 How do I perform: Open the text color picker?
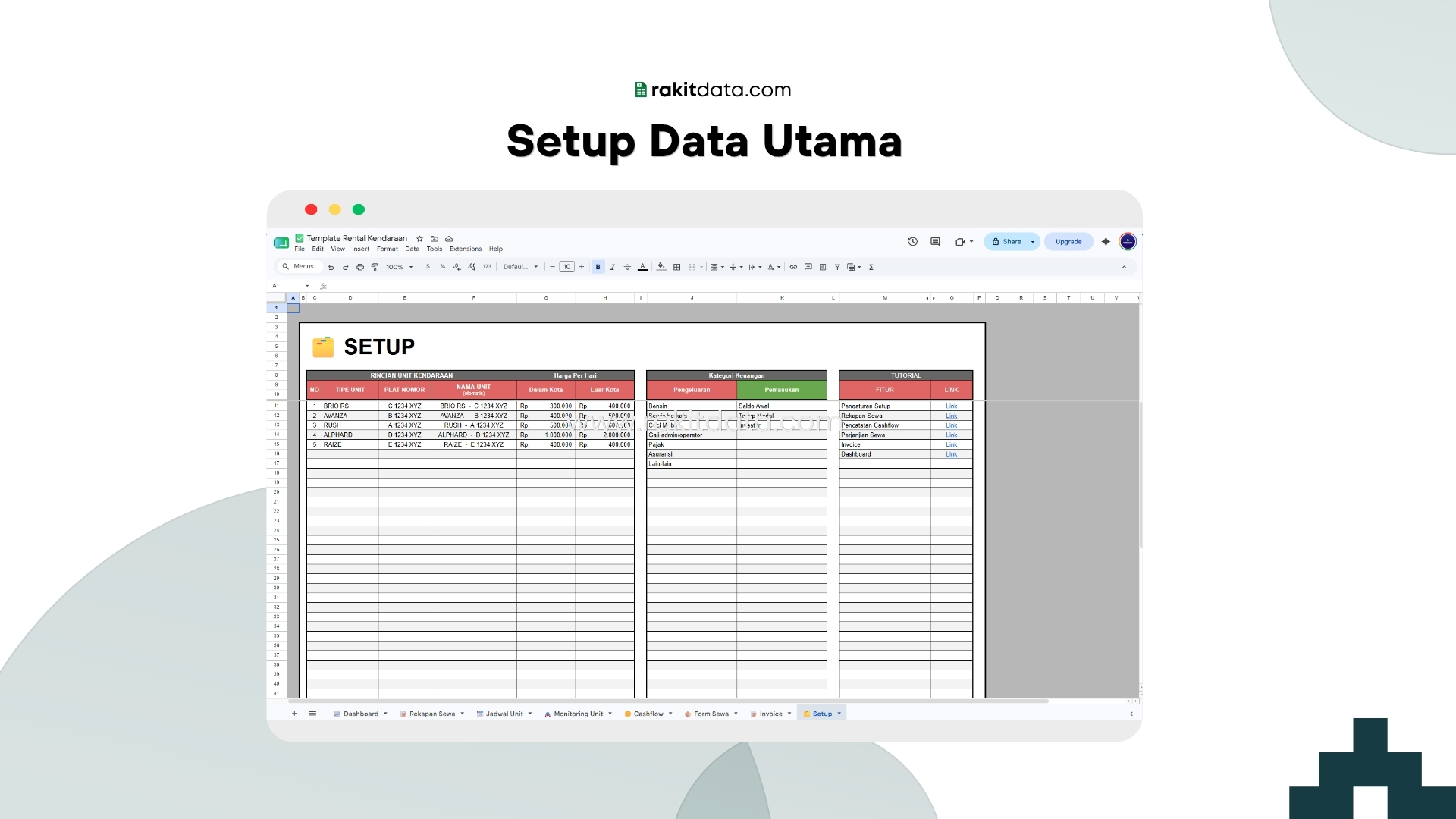click(x=643, y=267)
